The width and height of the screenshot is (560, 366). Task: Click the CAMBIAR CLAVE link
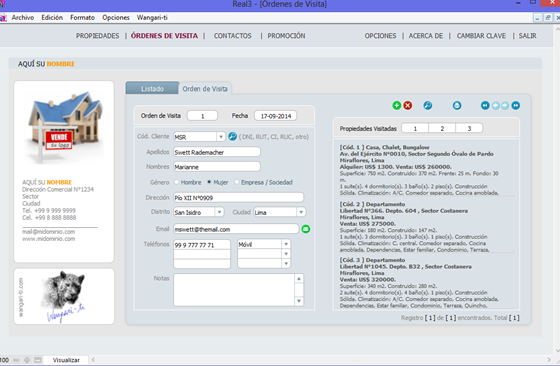[481, 36]
